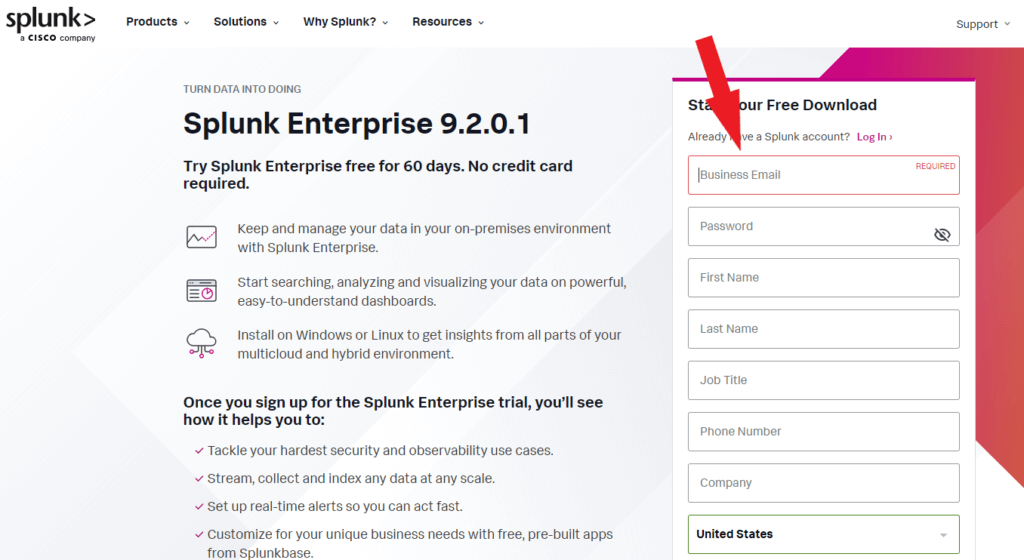Click the Splunk Enterprise 9.2.0.1 heading
The height and width of the screenshot is (560, 1024).
(357, 123)
